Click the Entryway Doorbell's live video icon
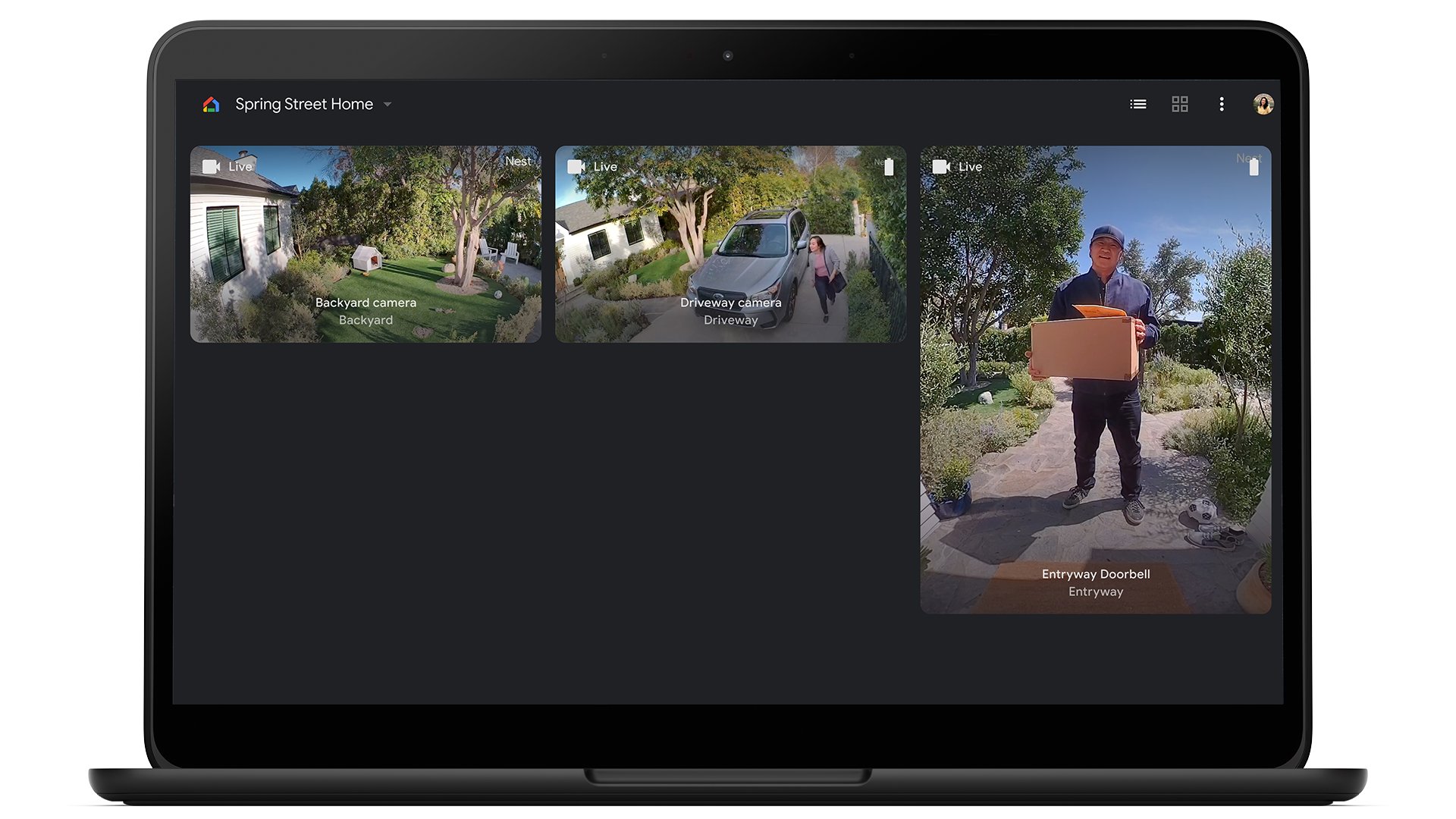Image resolution: width=1456 pixels, height=819 pixels. (x=940, y=167)
